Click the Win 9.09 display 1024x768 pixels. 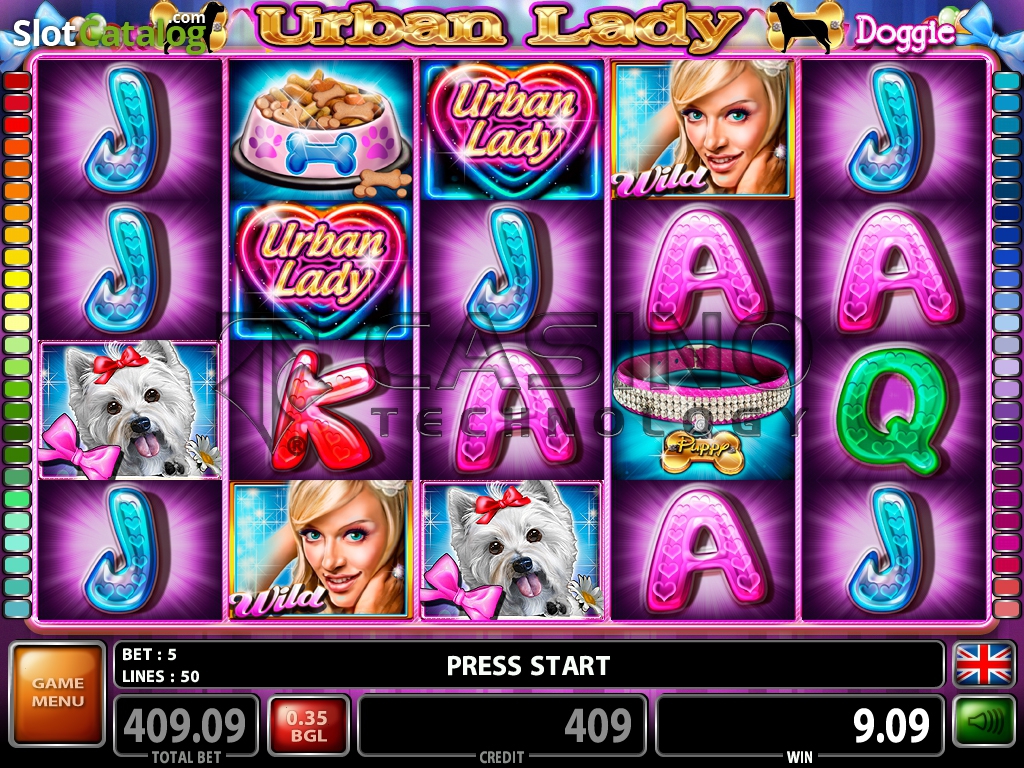[800, 726]
